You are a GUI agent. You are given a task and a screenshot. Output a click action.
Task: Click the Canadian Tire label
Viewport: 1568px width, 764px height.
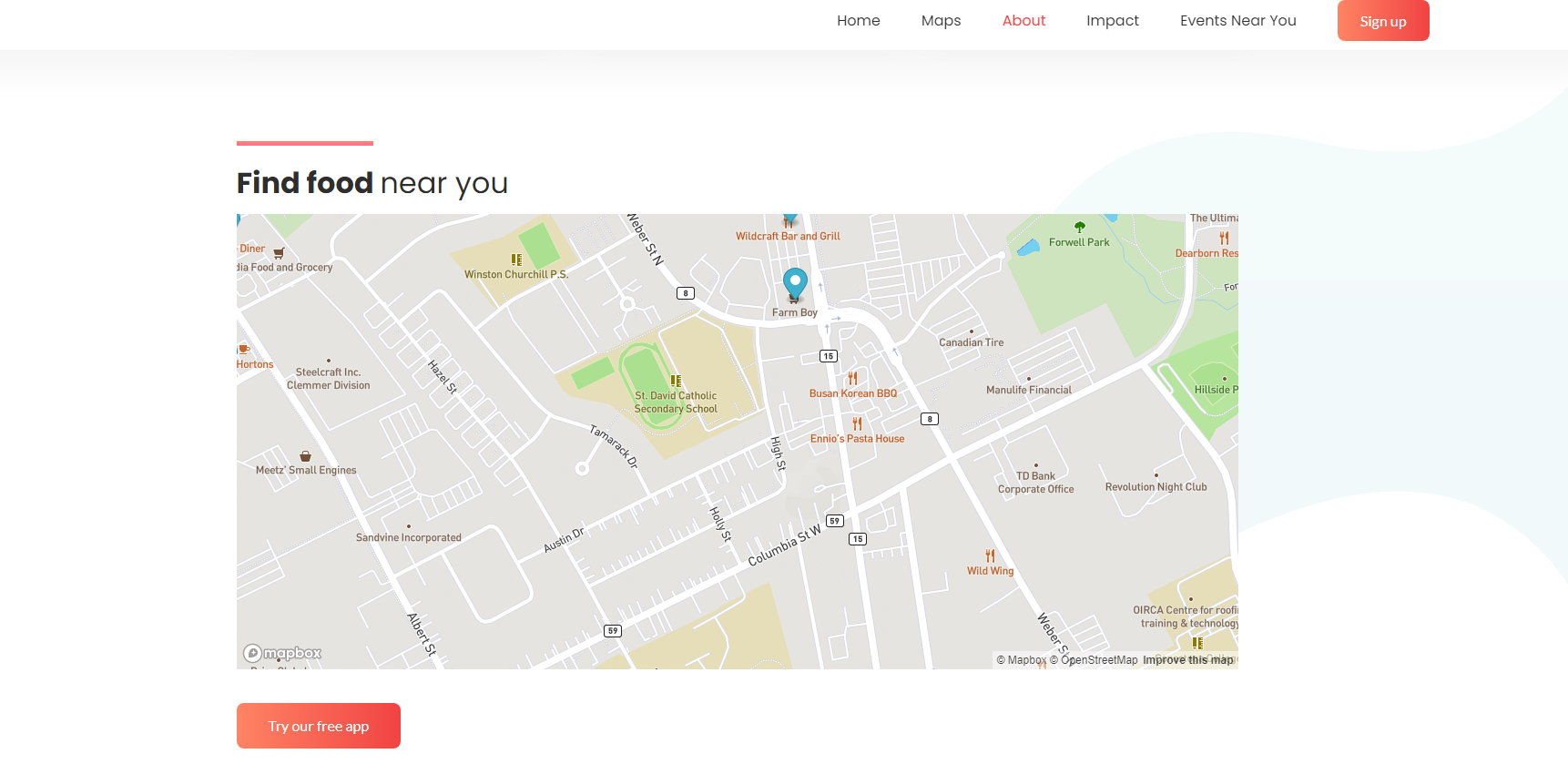click(x=971, y=342)
